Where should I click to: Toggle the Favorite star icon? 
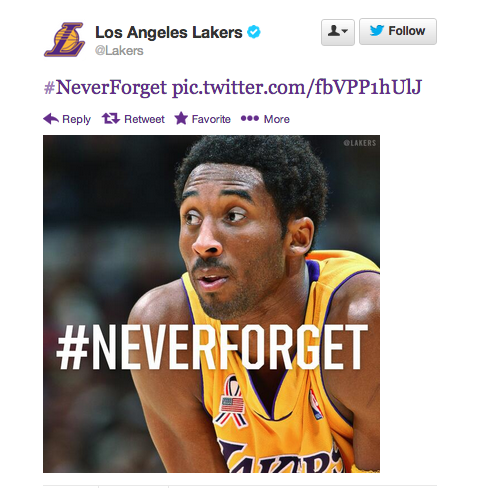tap(181, 118)
